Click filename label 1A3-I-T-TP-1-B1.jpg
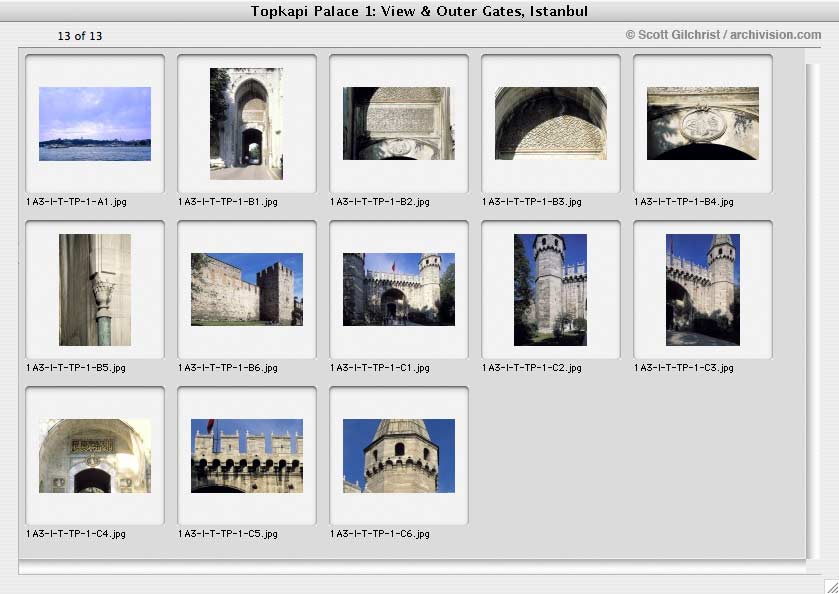The image size is (839, 594). [228, 202]
